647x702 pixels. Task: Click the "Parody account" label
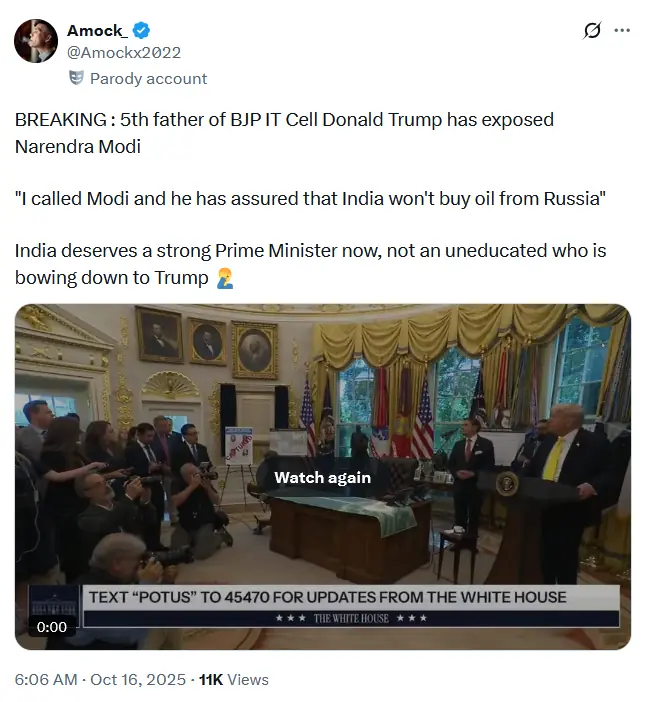[148, 78]
